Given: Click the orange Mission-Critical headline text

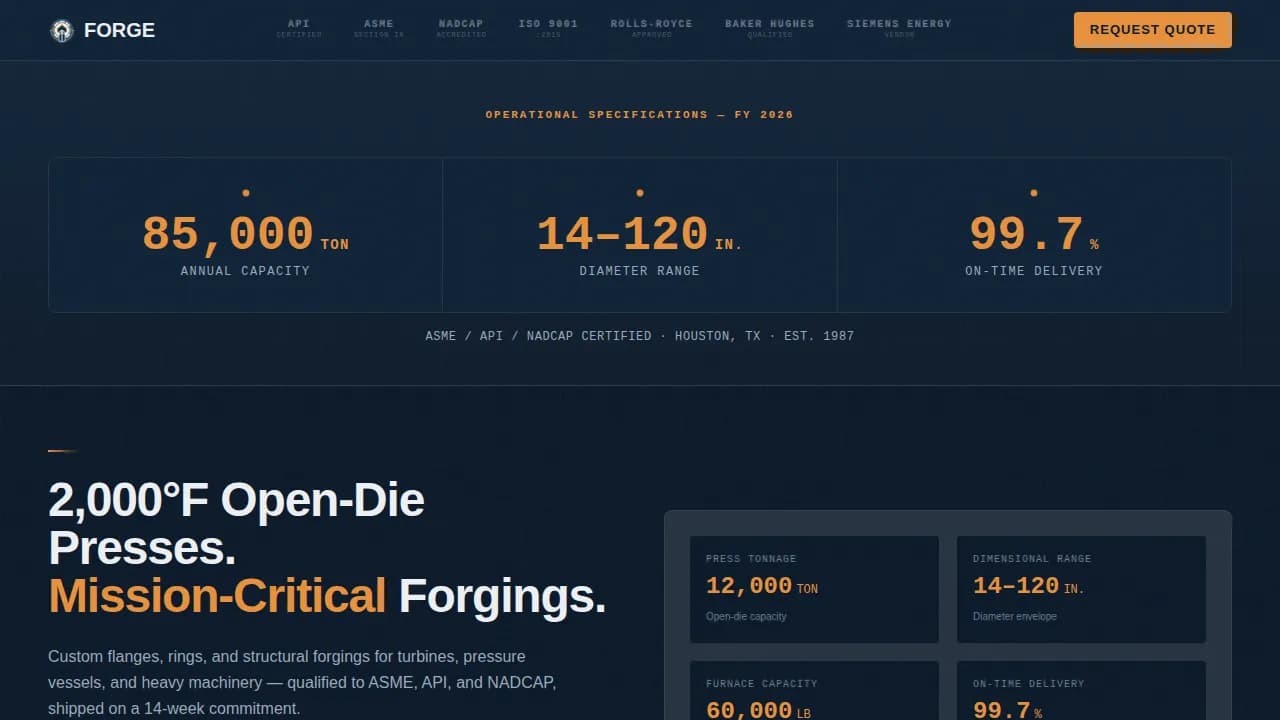Looking at the screenshot, I should [x=217, y=595].
